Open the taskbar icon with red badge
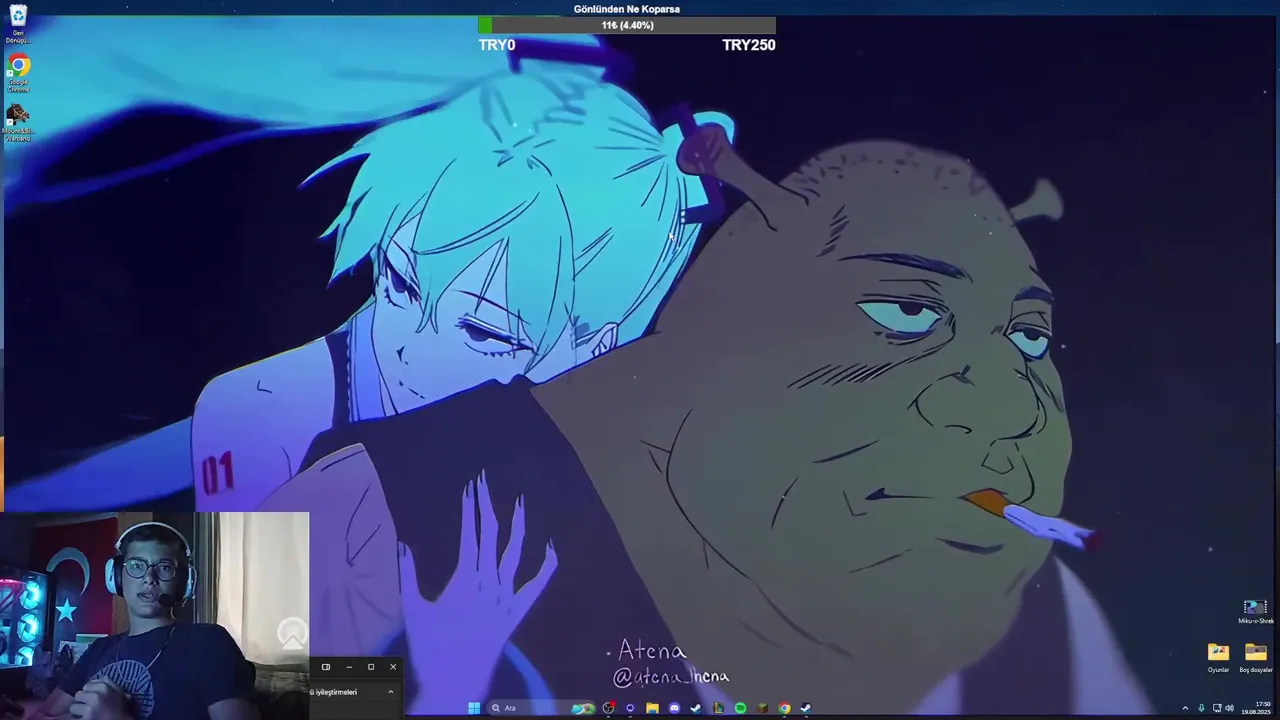Viewport: 1280px width, 720px height. pyautogui.click(x=608, y=708)
